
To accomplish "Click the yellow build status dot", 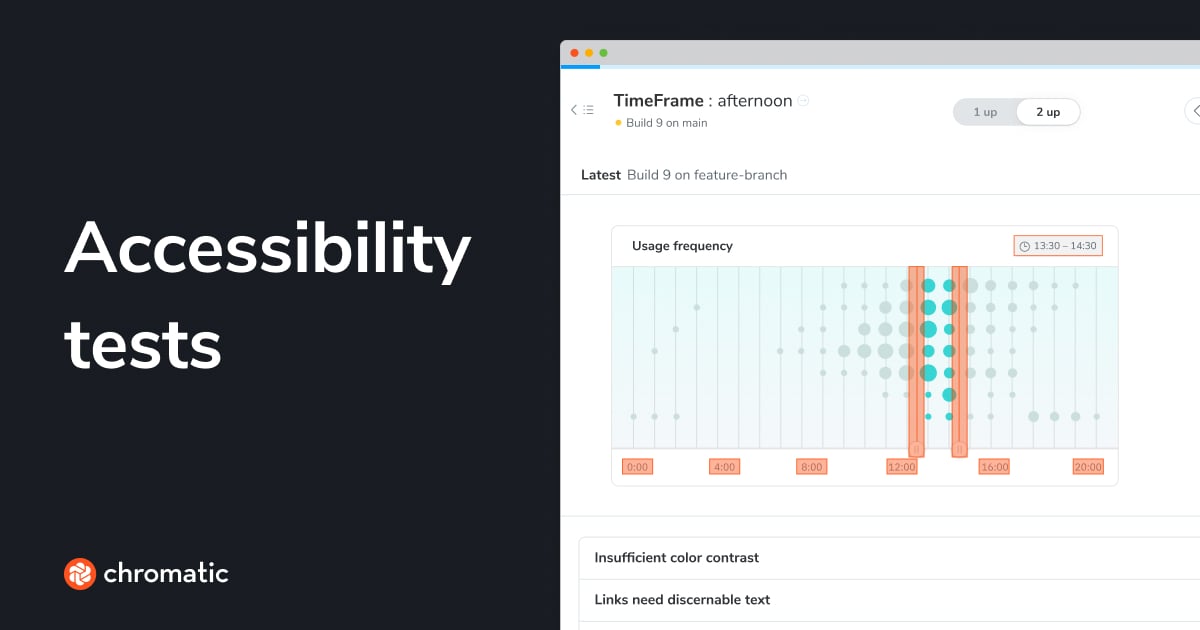I will (618, 123).
